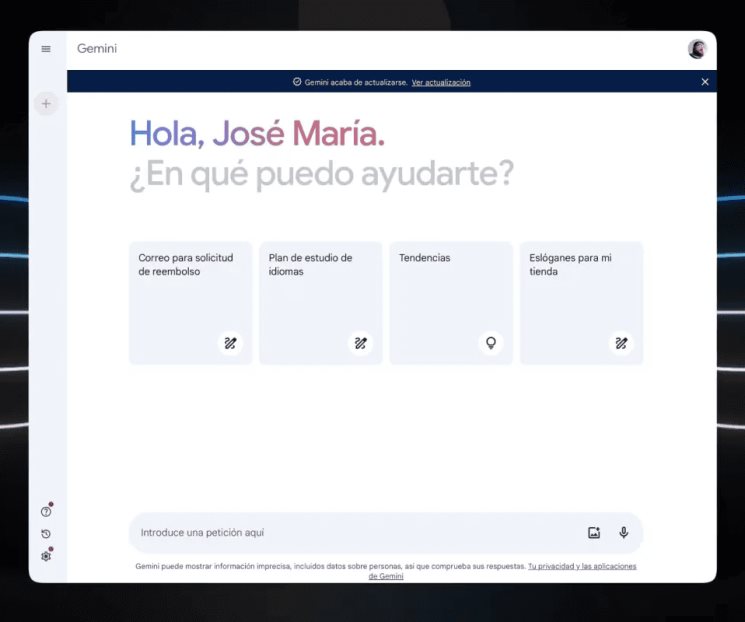Open 'Tu privacidad y las aplicaciones' link

coord(582,566)
